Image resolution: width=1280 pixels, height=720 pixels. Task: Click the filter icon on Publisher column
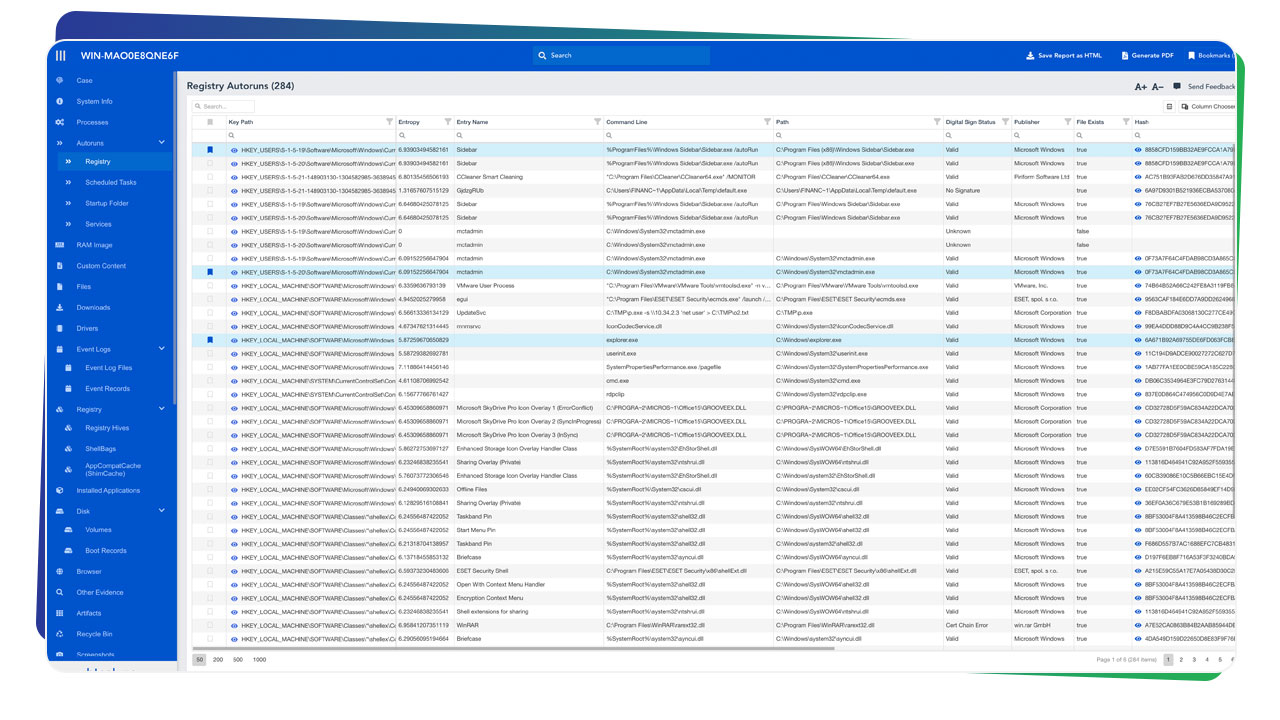tap(1067, 122)
